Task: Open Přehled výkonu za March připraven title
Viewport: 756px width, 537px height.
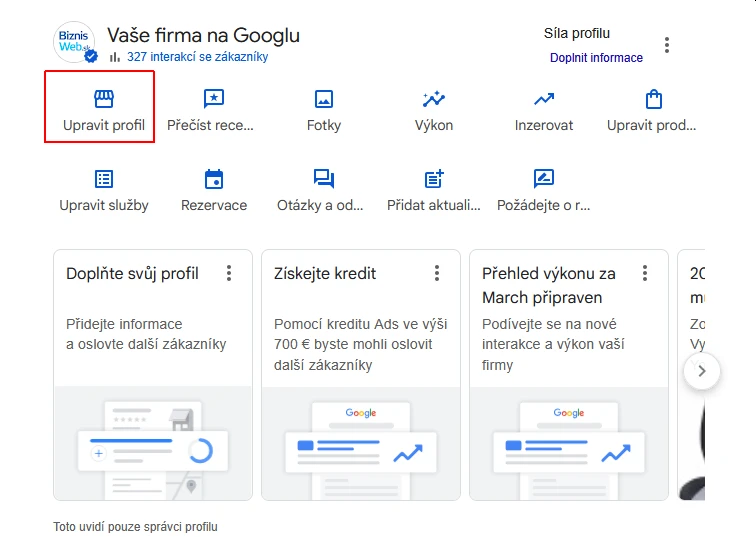Action: (548, 285)
